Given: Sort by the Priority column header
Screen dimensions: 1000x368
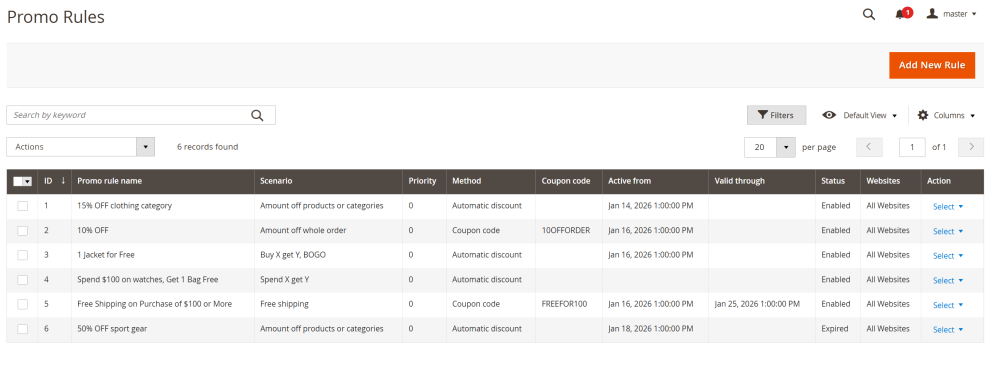Looking at the screenshot, I should pyautogui.click(x=424, y=181).
